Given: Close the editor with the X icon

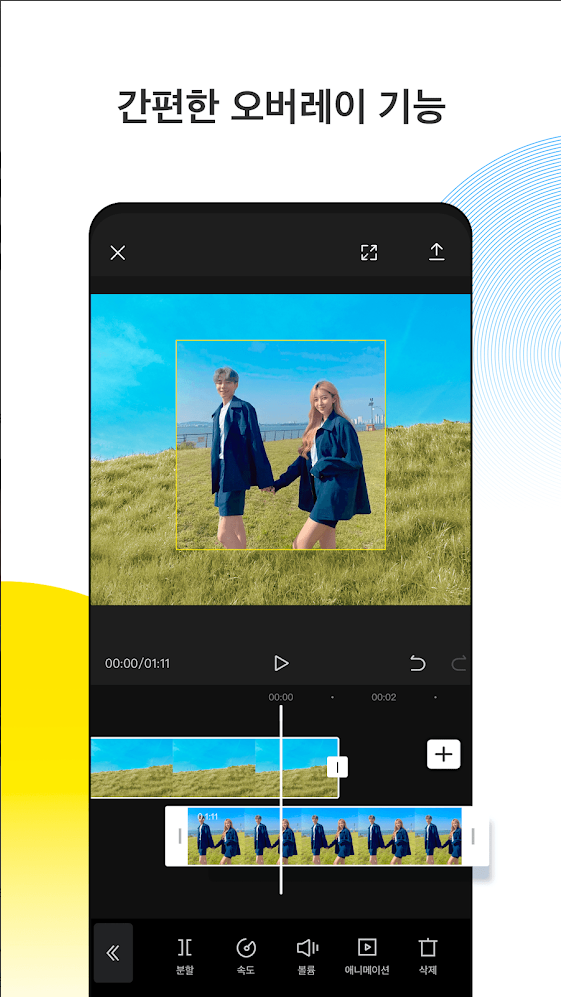Looking at the screenshot, I should point(118,253).
